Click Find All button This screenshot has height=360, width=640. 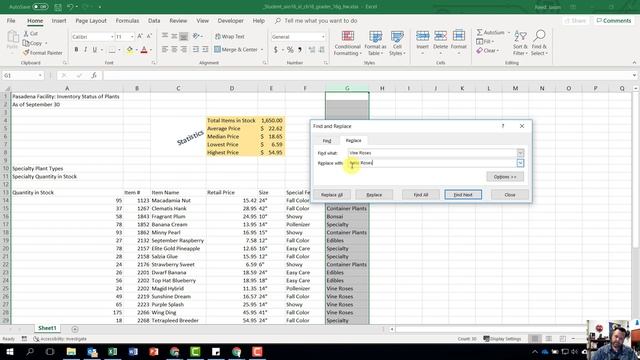click(x=421, y=195)
